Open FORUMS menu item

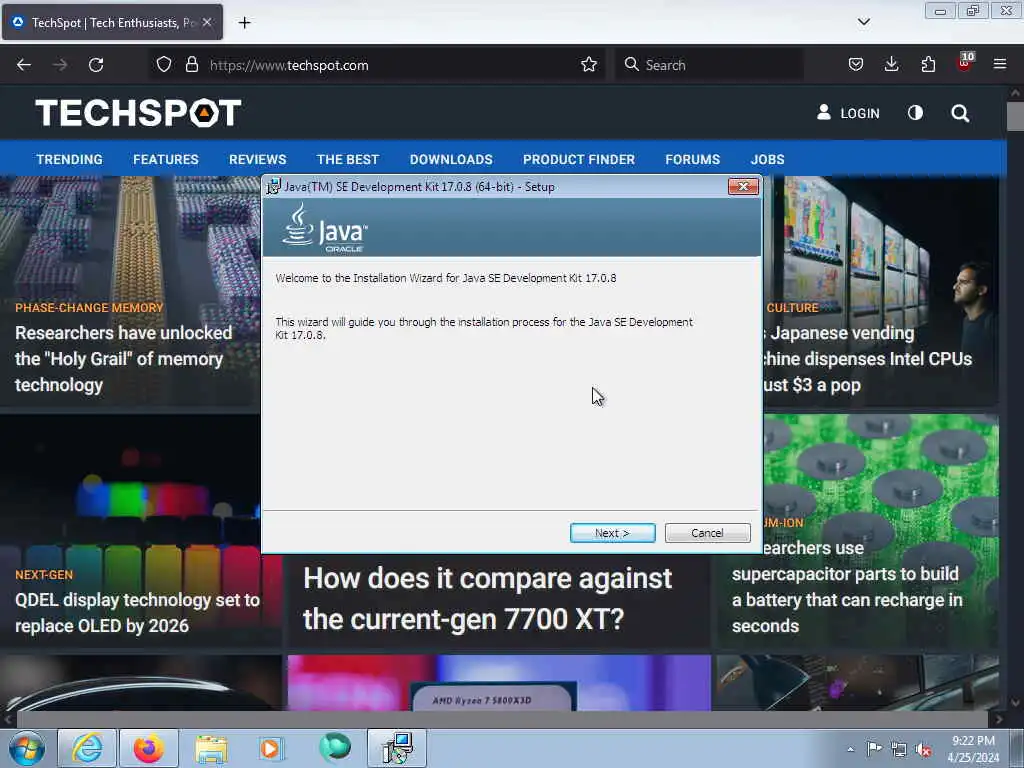coord(692,159)
